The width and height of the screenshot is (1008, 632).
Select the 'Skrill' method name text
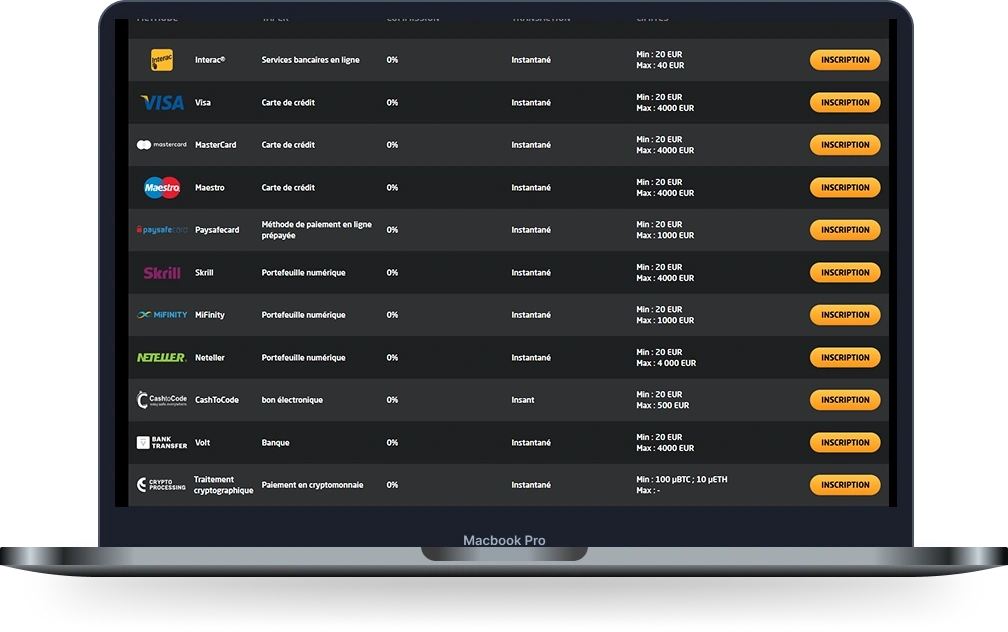pyautogui.click(x=204, y=273)
